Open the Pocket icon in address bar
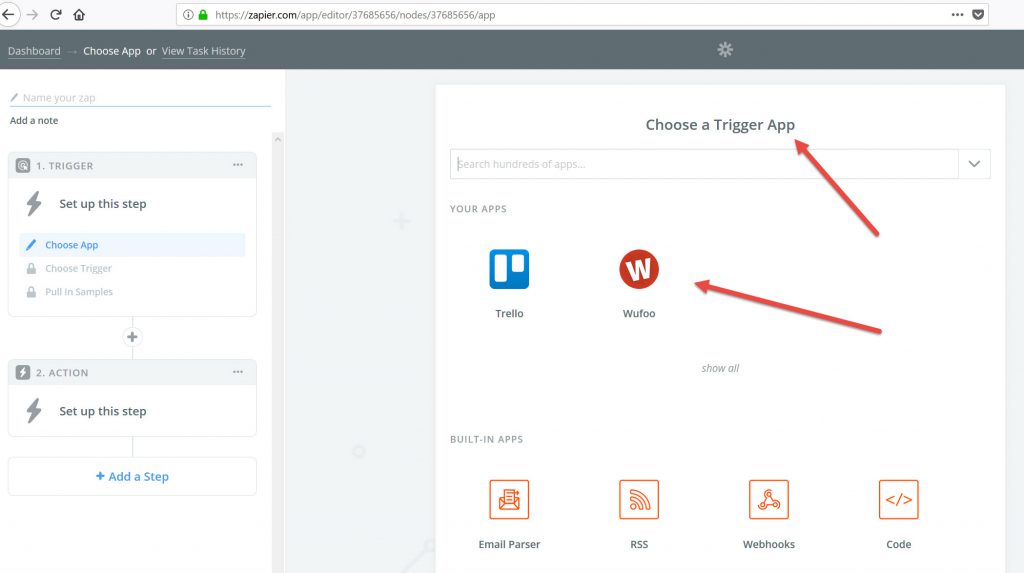 point(979,15)
